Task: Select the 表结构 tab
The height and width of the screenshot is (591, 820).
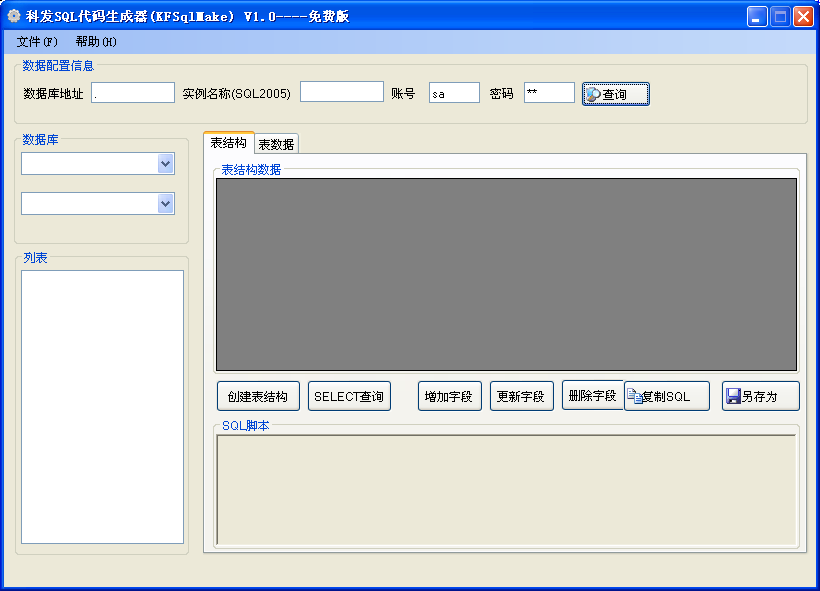Action: click(228, 142)
